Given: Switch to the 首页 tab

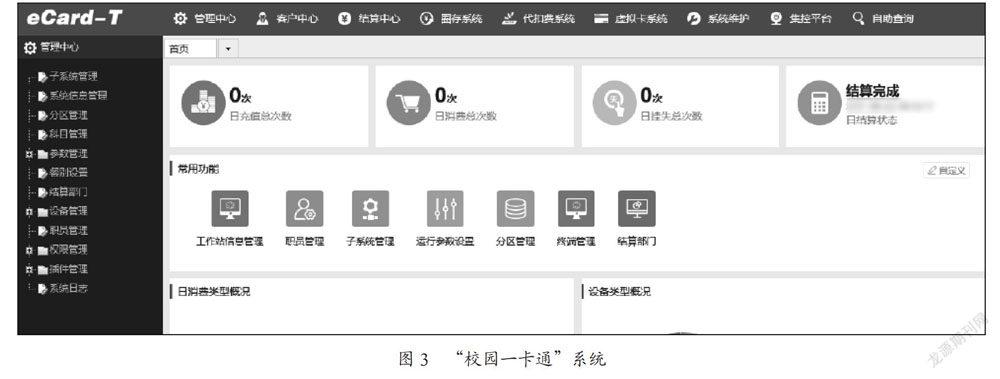Looking at the screenshot, I should (x=190, y=48).
